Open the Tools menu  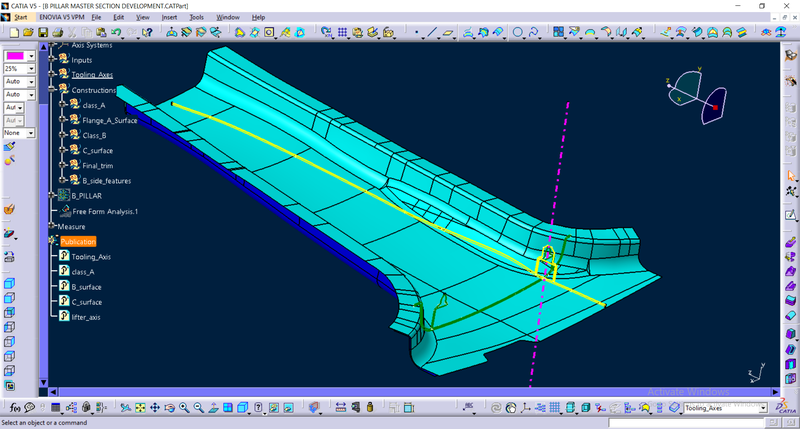click(x=195, y=17)
